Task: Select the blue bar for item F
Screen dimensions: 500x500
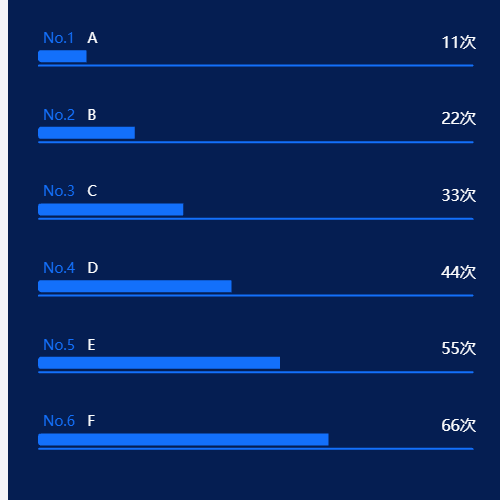Action: coord(183,440)
